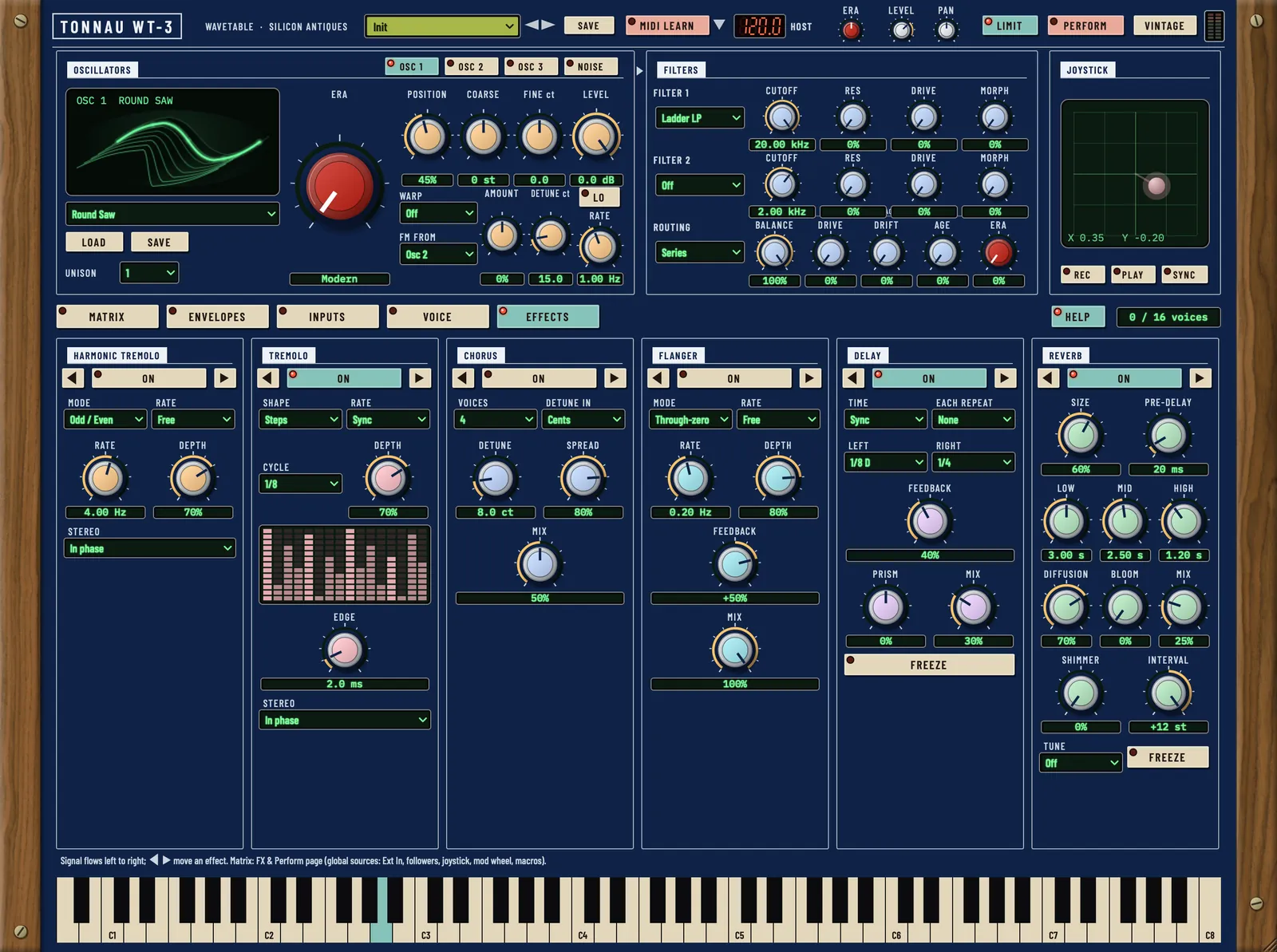This screenshot has width=1277, height=952.
Task: Move Tremolo effect right
Action: [x=420, y=378]
